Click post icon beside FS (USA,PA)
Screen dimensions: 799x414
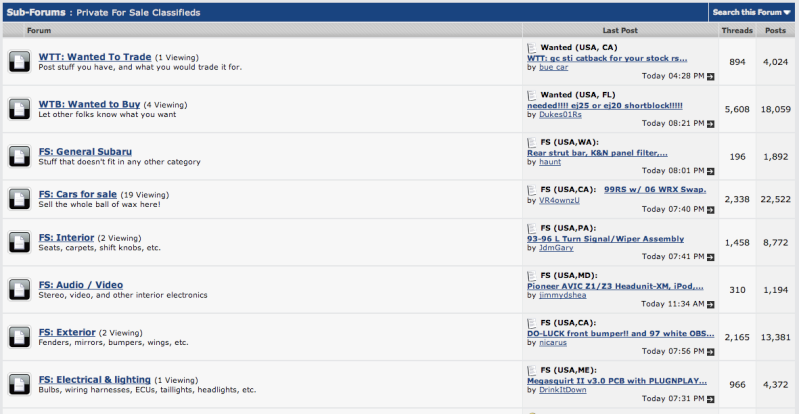(532, 228)
